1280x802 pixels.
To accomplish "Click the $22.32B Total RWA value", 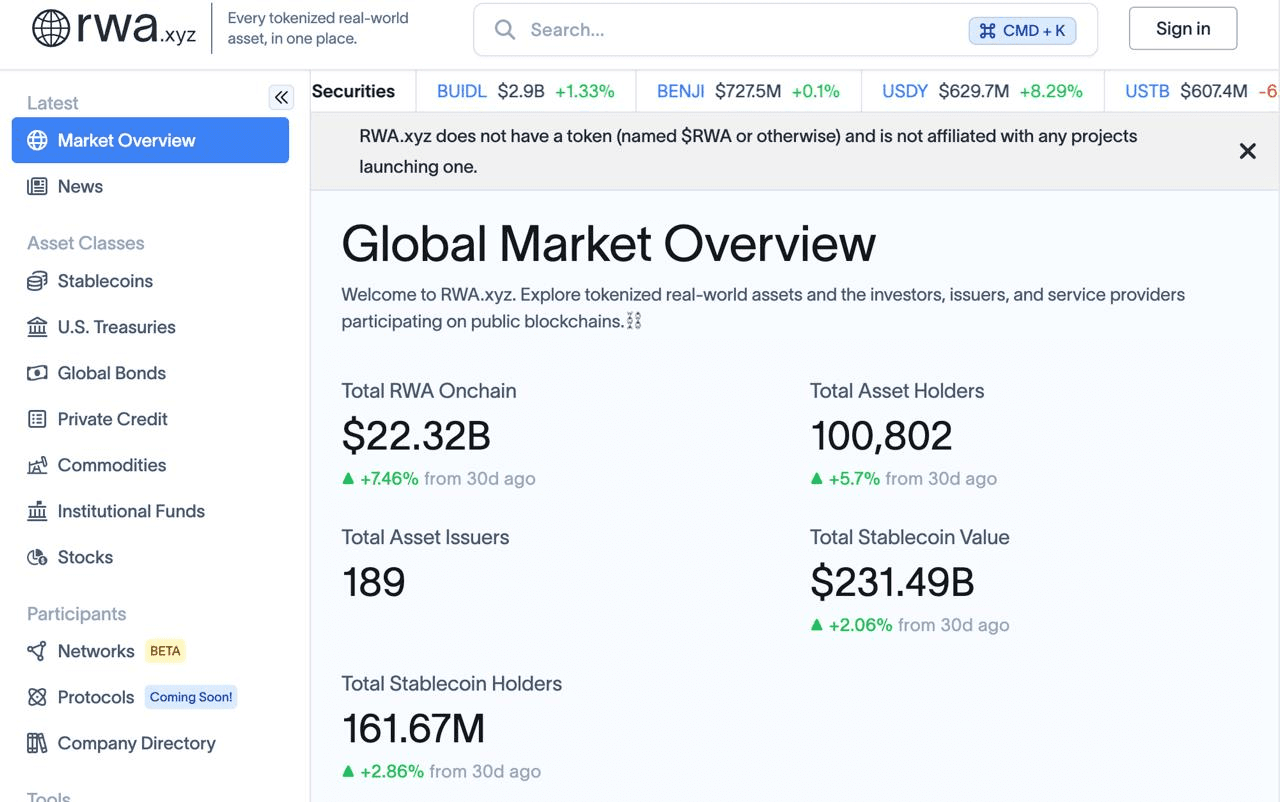I will 416,436.
